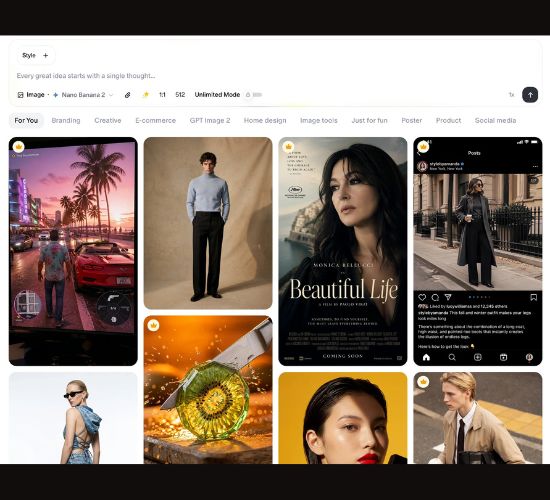Select the Social media category
550x500 pixels.
[x=495, y=120]
